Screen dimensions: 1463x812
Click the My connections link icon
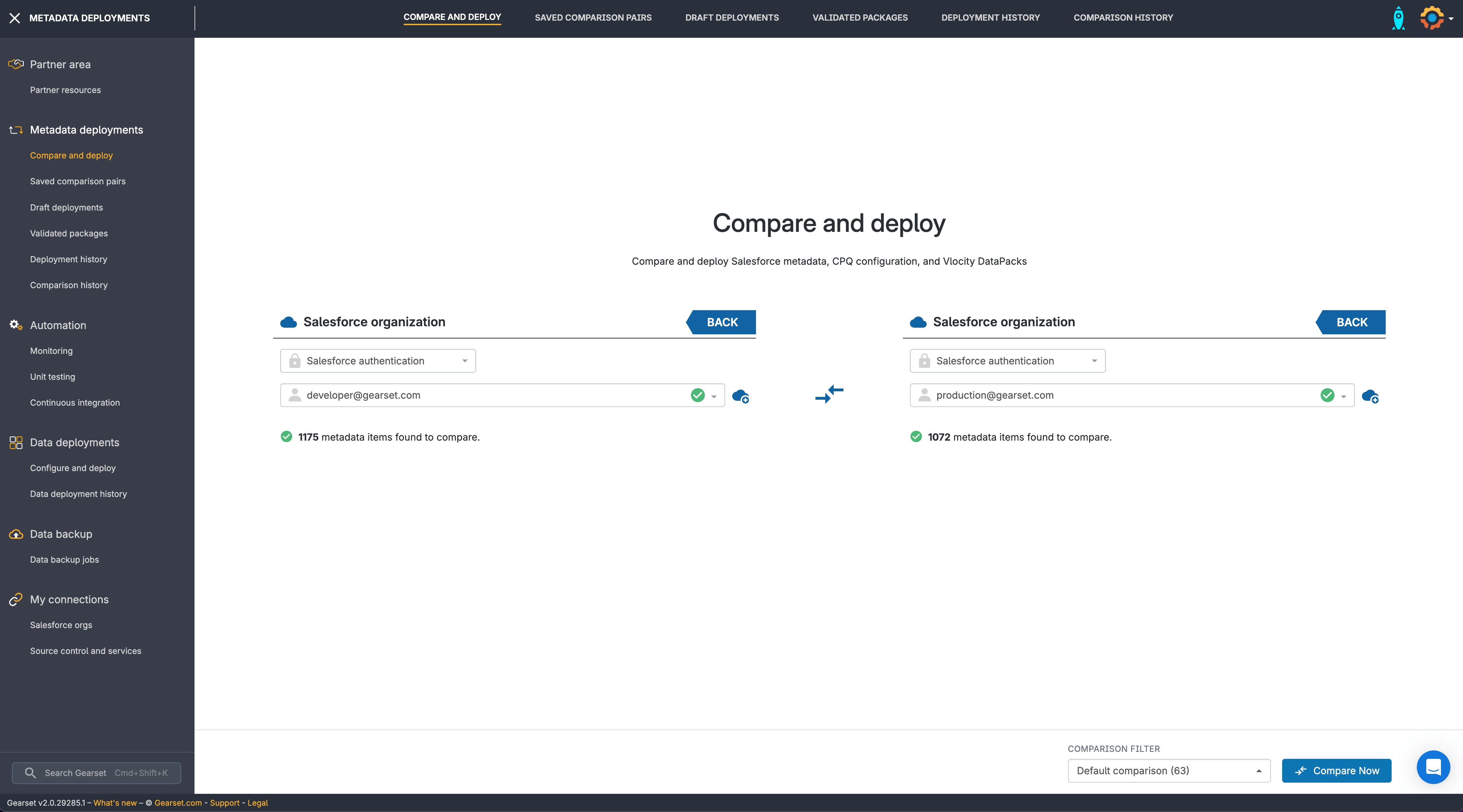(x=16, y=600)
